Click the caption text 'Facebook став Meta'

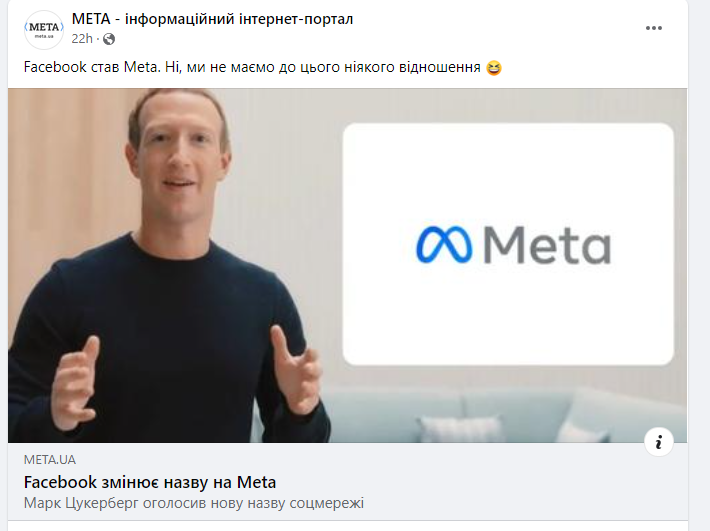point(92,67)
